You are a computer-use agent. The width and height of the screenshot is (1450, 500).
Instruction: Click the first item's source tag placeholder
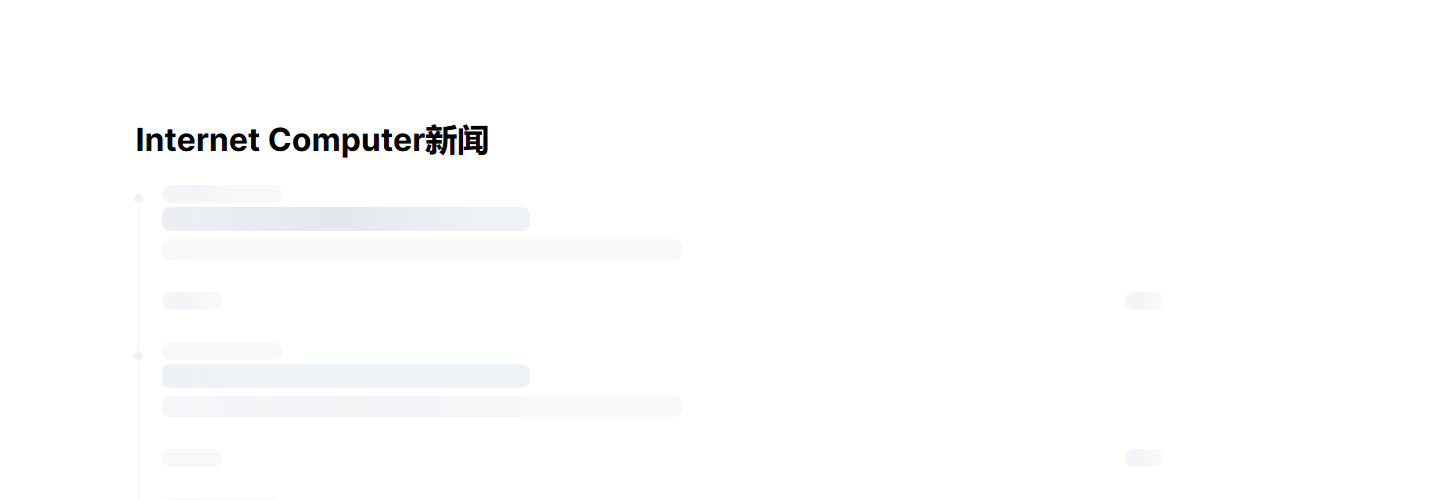point(192,301)
